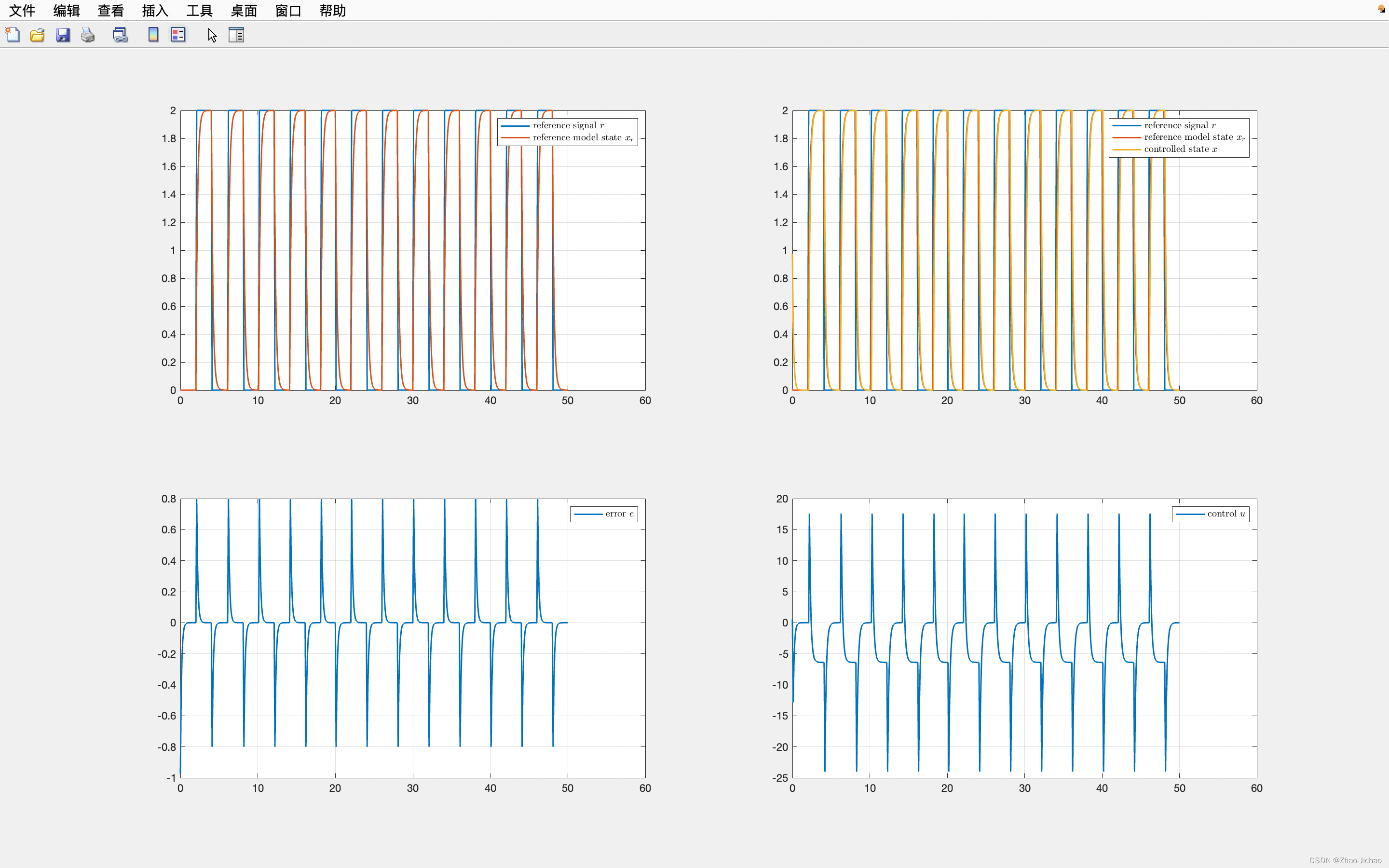Toggle the Insert Legend toolbar icon

pyautogui.click(x=178, y=35)
